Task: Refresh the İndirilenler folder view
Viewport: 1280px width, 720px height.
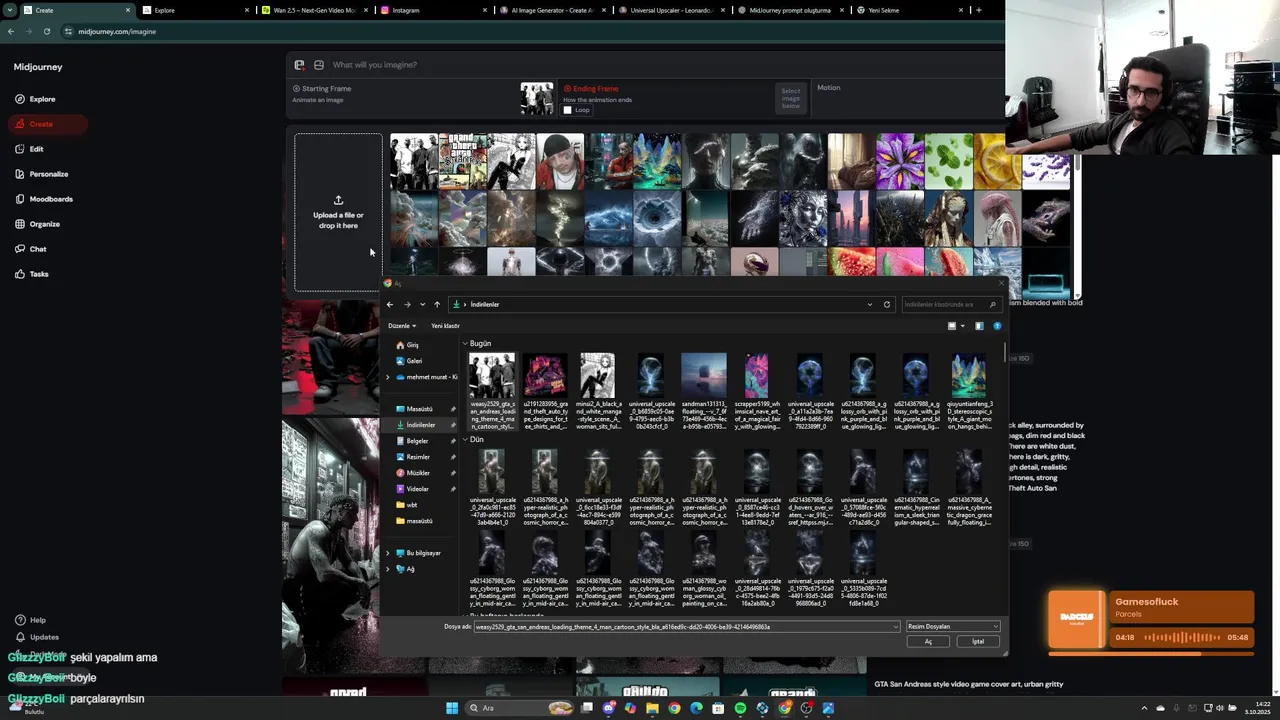Action: click(886, 304)
